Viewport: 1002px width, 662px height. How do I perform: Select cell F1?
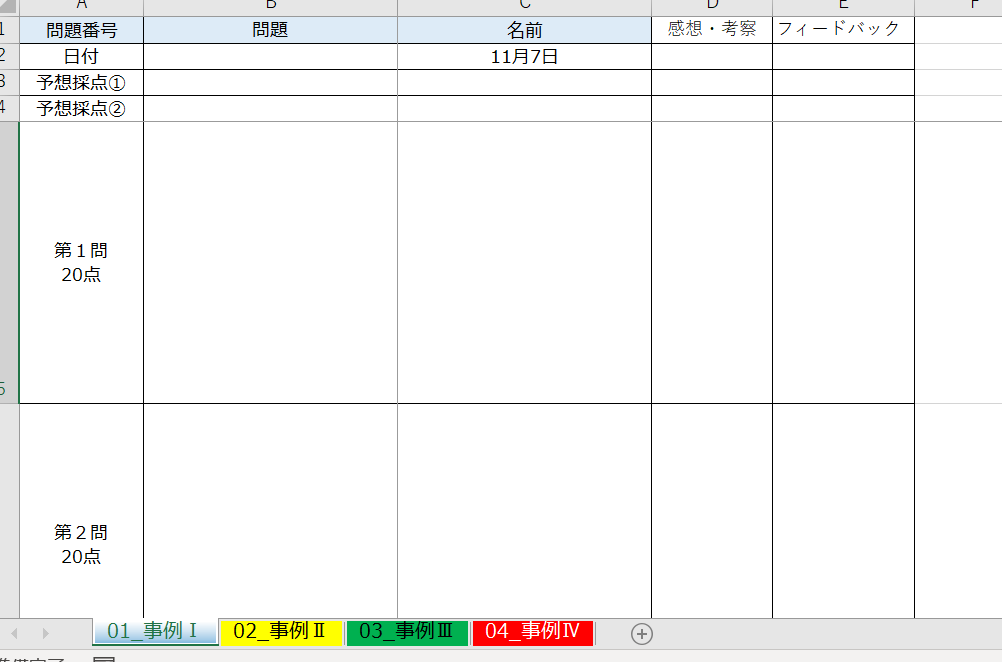coord(959,30)
